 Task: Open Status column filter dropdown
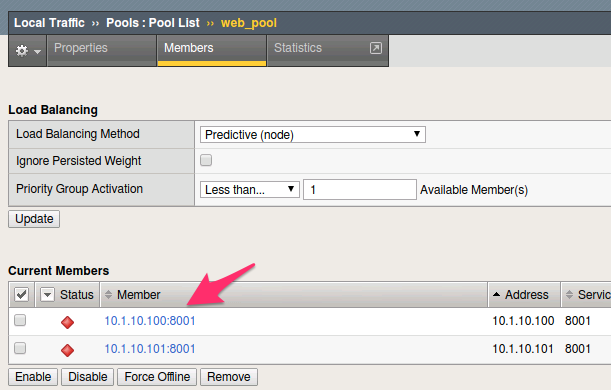pyautogui.click(x=48, y=295)
